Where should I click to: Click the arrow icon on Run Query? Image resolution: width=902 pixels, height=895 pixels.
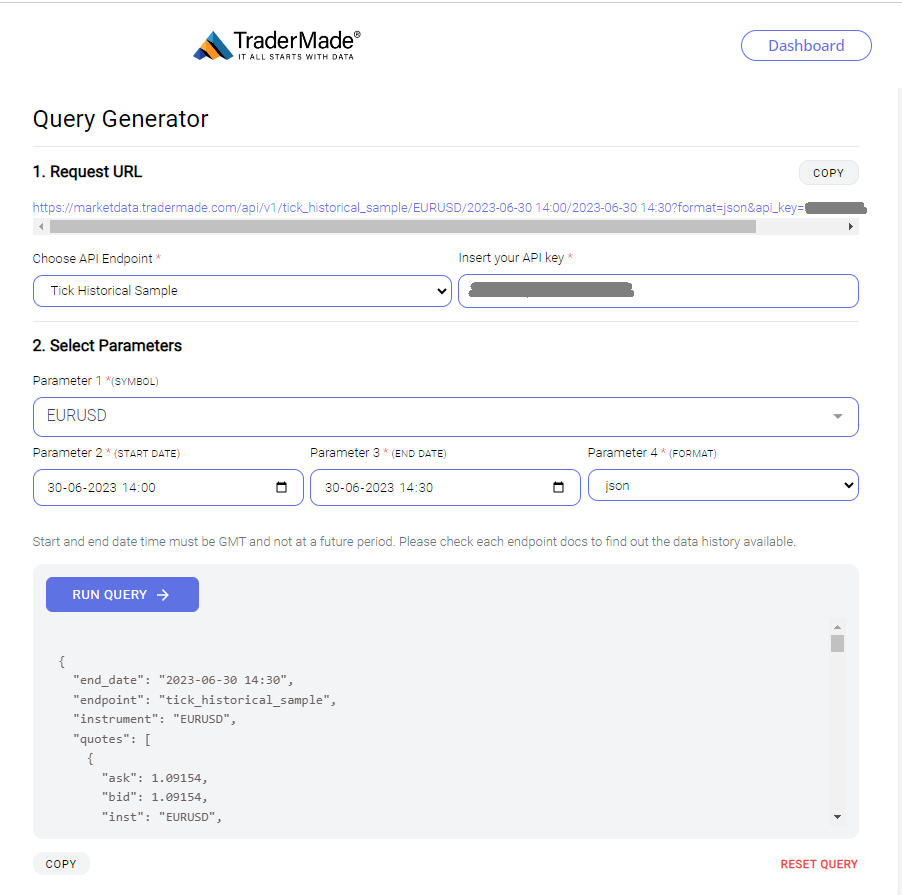163,595
